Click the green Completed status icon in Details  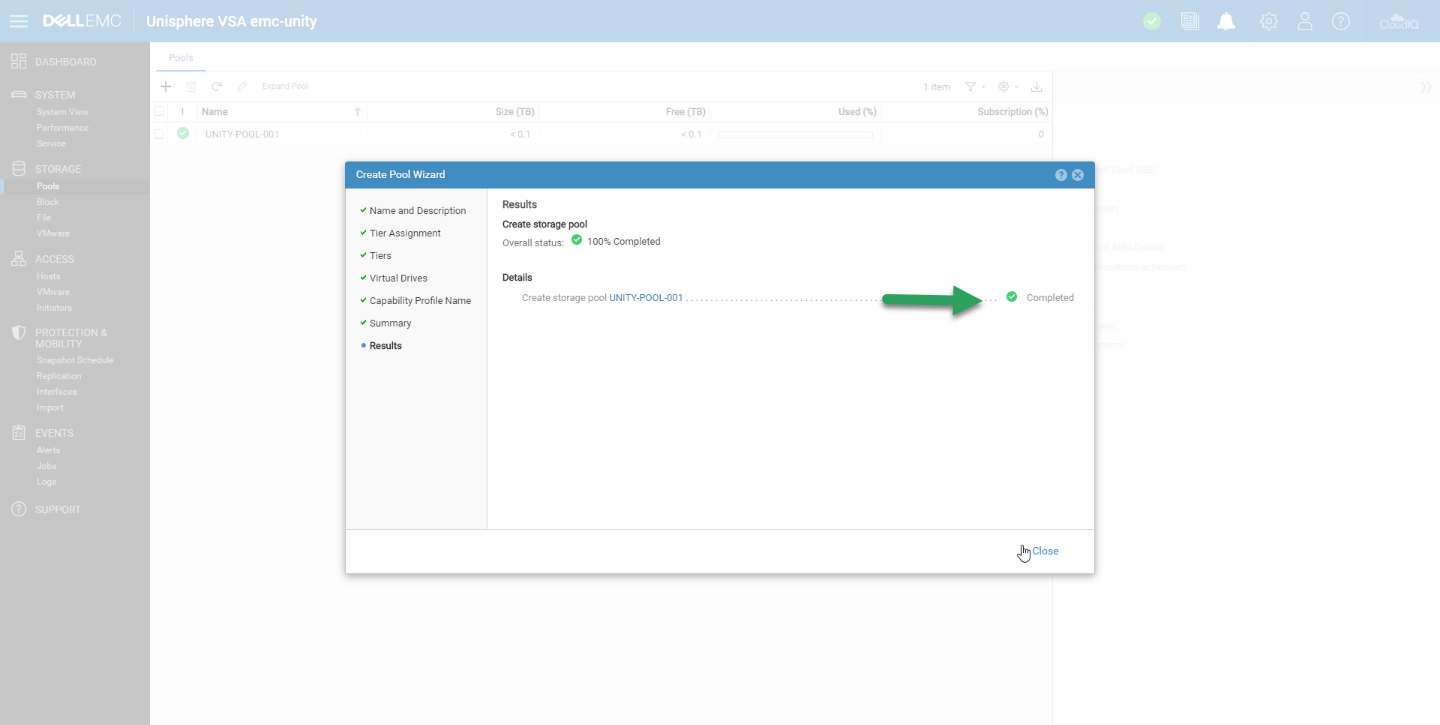pyautogui.click(x=1012, y=297)
